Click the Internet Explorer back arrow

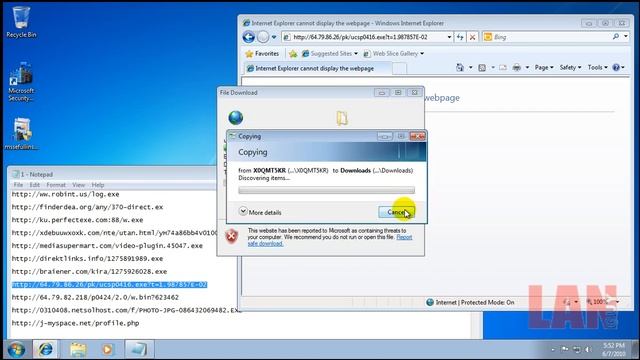point(249,37)
